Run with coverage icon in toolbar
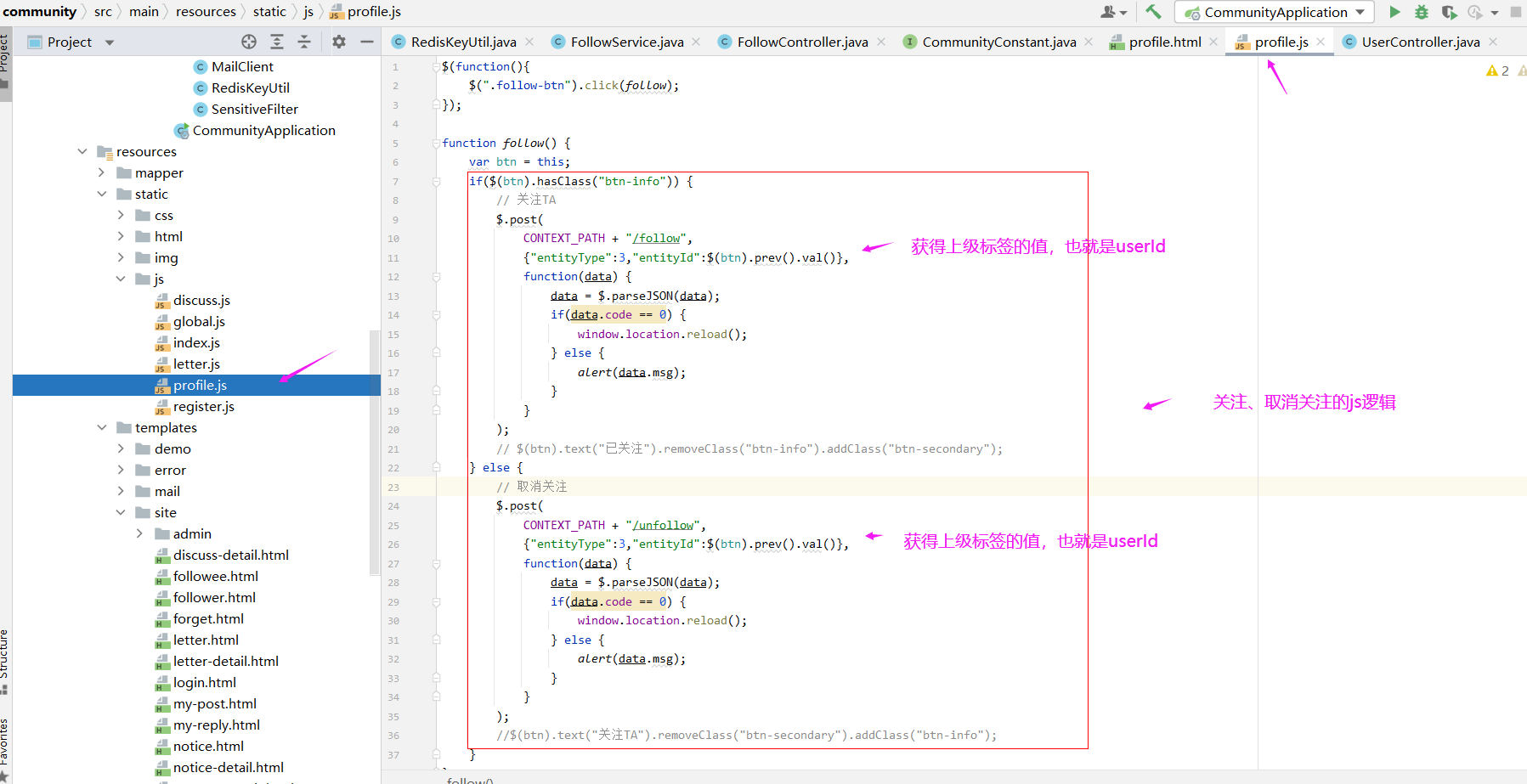This screenshot has height=784, width=1527. [x=1450, y=12]
